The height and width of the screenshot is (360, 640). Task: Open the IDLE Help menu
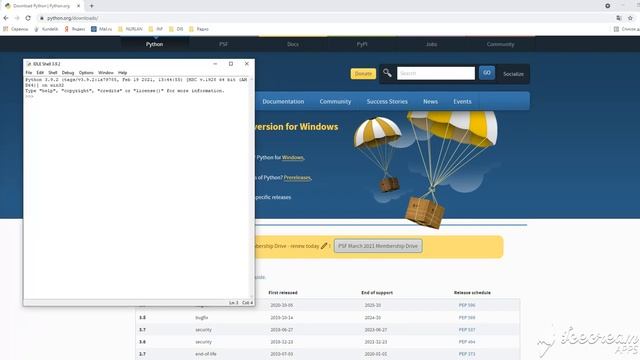tap(122, 73)
